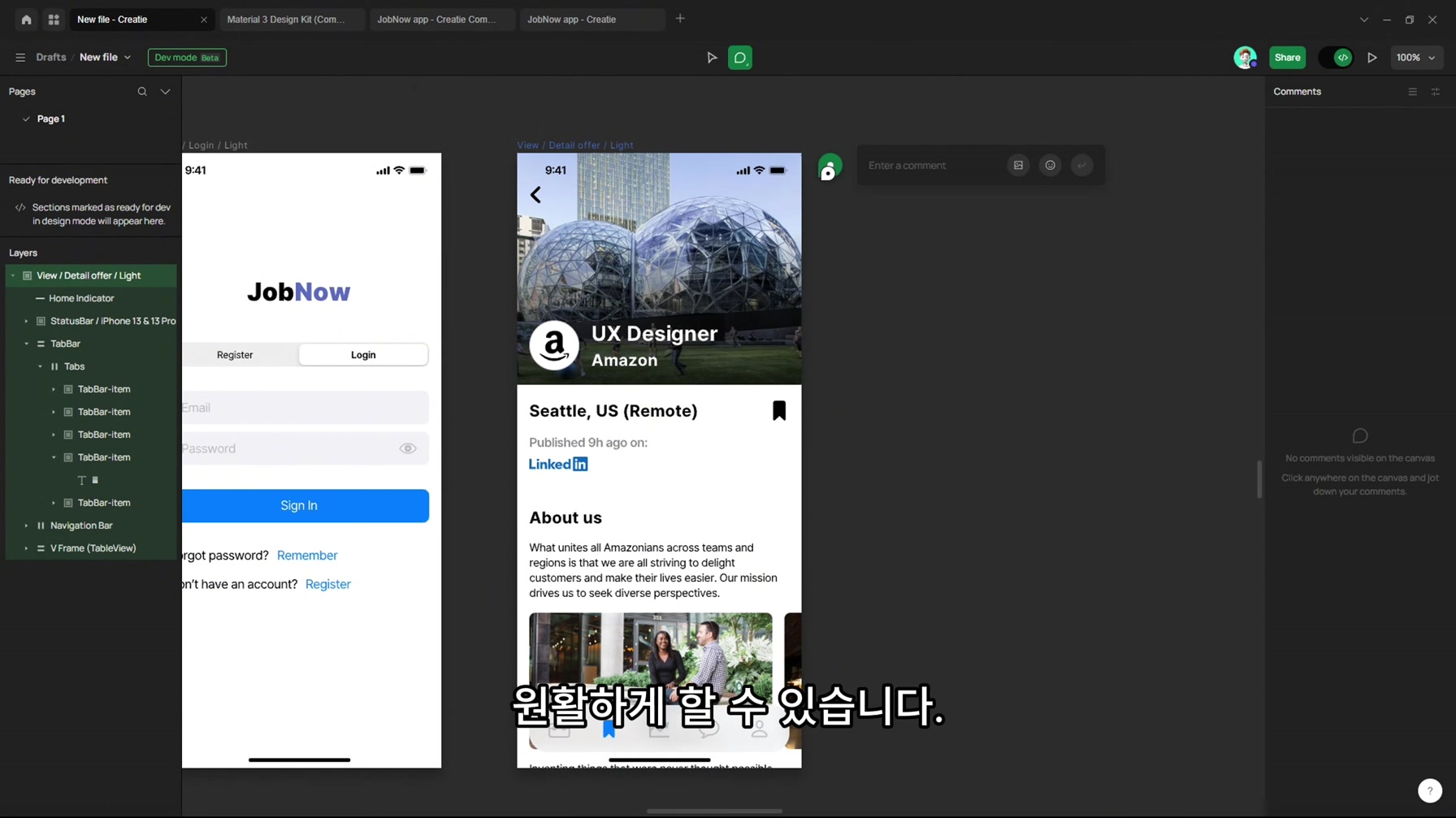
Task: Expand StatusBar / iPhone 13 & 13 Pro layer
Action: click(26, 322)
